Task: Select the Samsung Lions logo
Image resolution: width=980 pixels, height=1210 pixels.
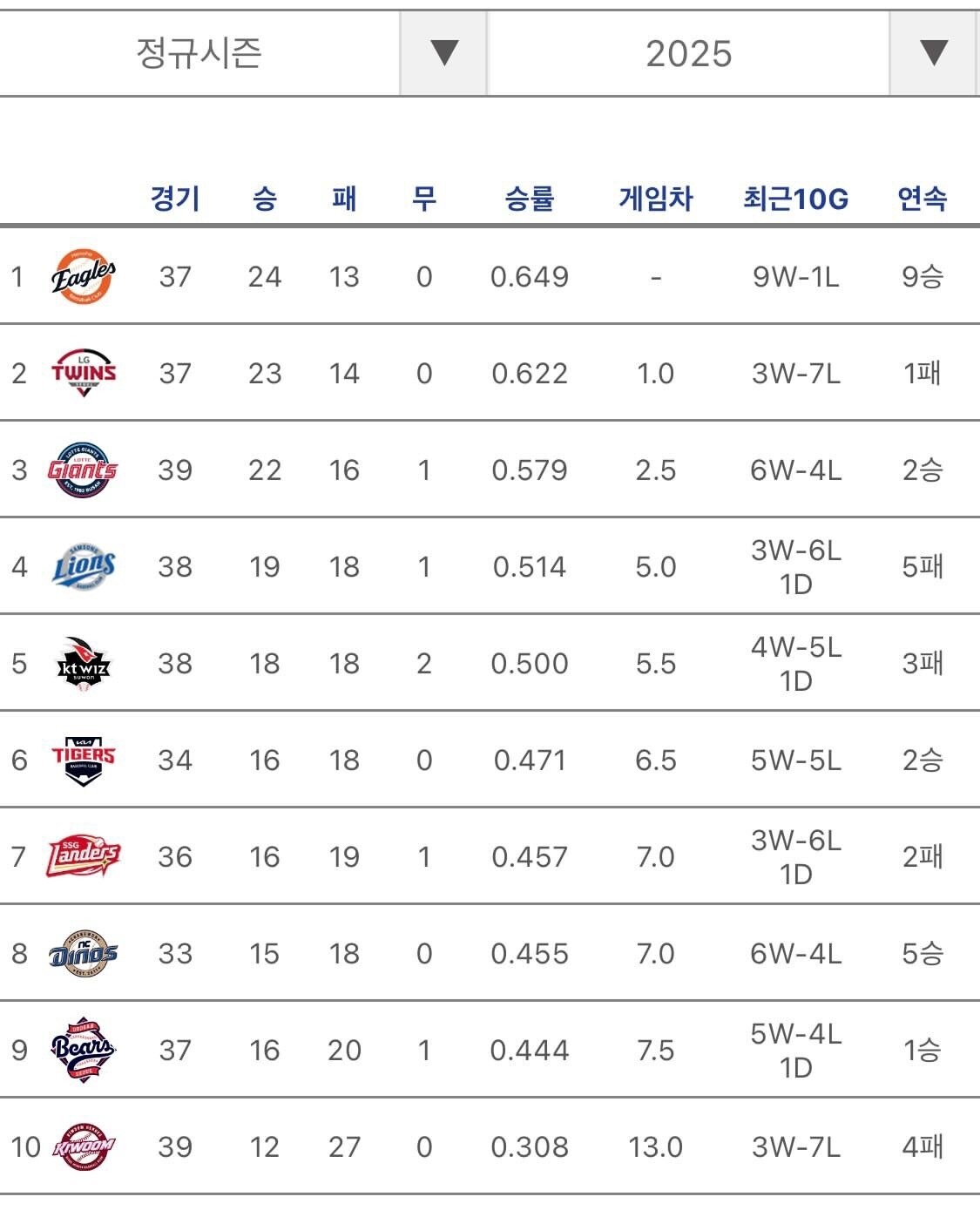Action: coord(84,566)
